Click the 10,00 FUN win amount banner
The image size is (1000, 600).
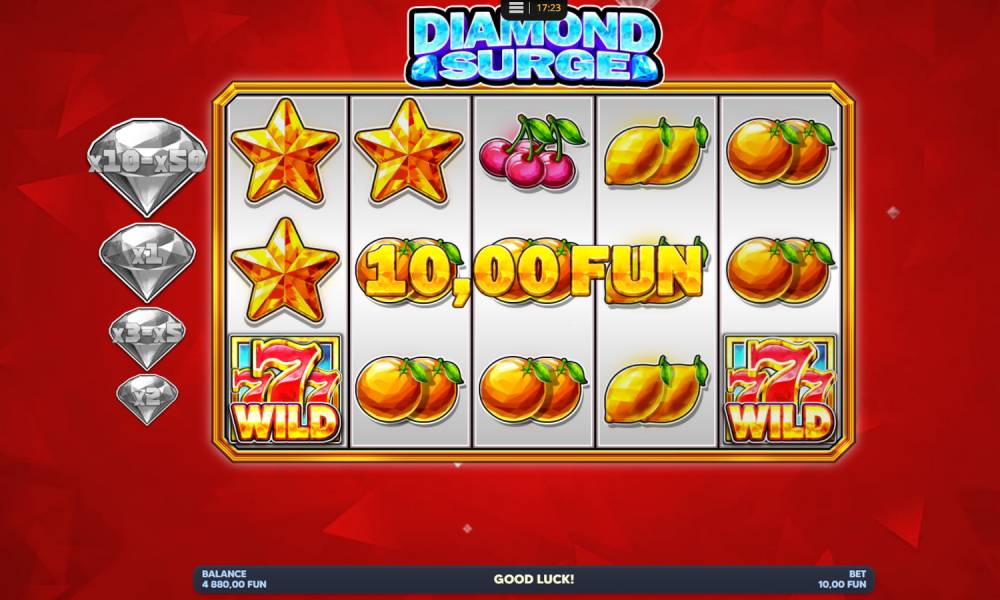click(534, 272)
